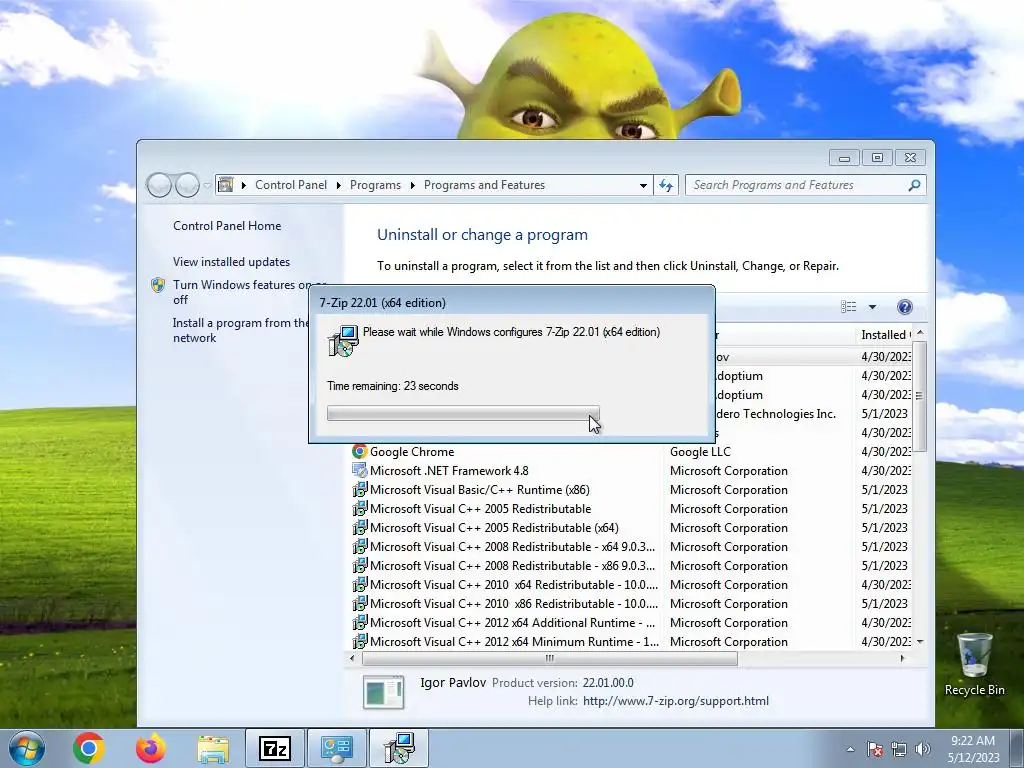Viewport: 1024px width, 768px height.
Task: Switch to the Windows Installer taskbar button
Action: click(x=399, y=748)
